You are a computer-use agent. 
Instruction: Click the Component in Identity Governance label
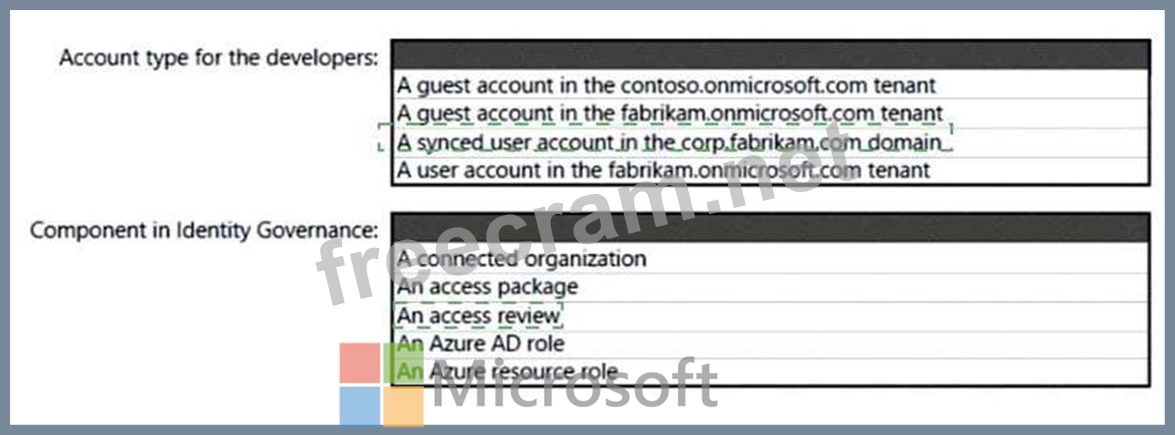pos(204,230)
